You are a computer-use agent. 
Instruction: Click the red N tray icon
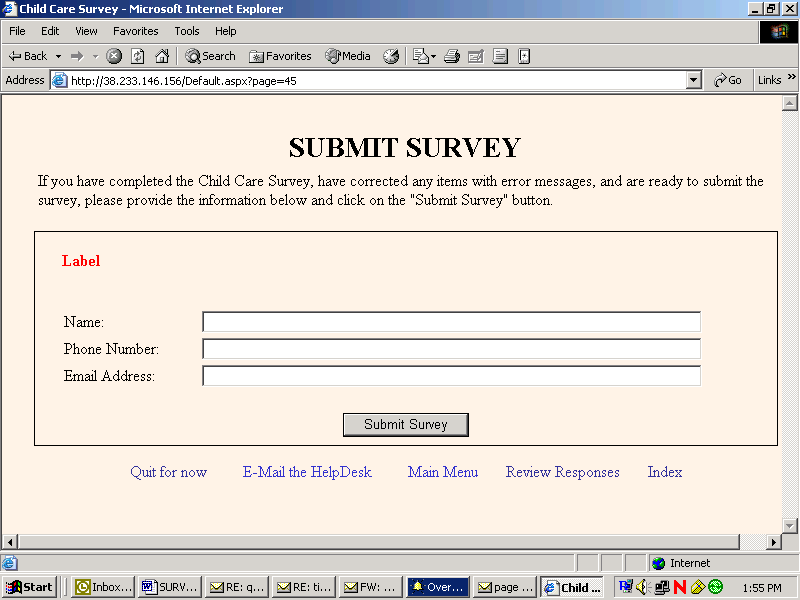680,587
